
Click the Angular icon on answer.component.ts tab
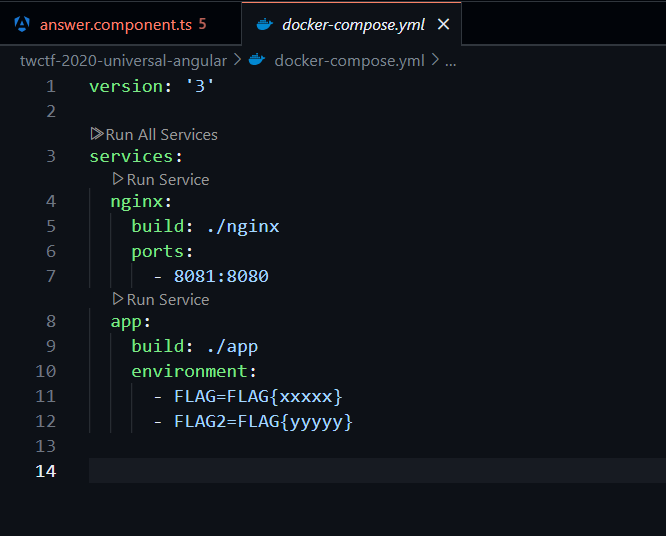22,23
